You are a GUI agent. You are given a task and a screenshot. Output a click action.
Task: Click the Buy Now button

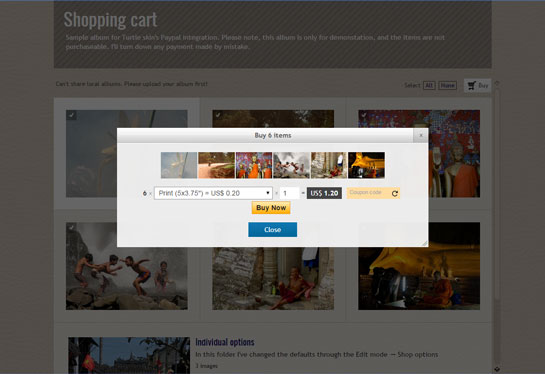click(x=271, y=208)
